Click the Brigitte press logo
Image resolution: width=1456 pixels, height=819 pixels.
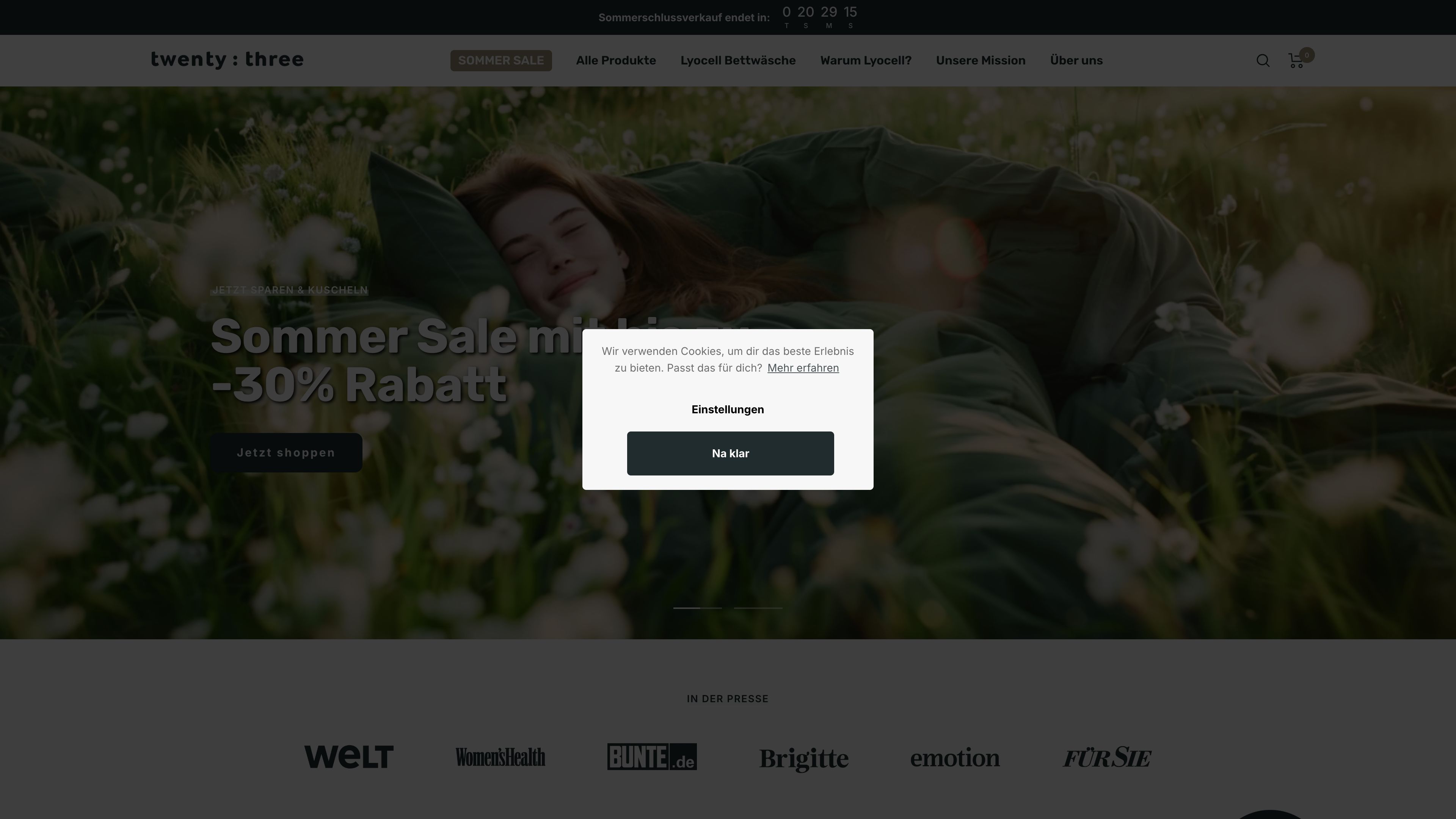click(804, 758)
